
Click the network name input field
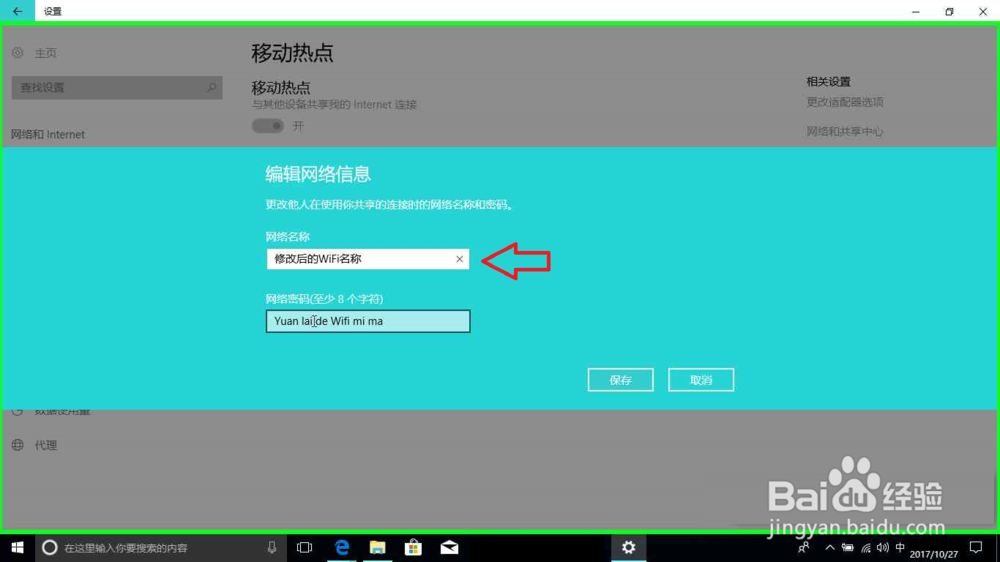pyautogui.click(x=368, y=259)
